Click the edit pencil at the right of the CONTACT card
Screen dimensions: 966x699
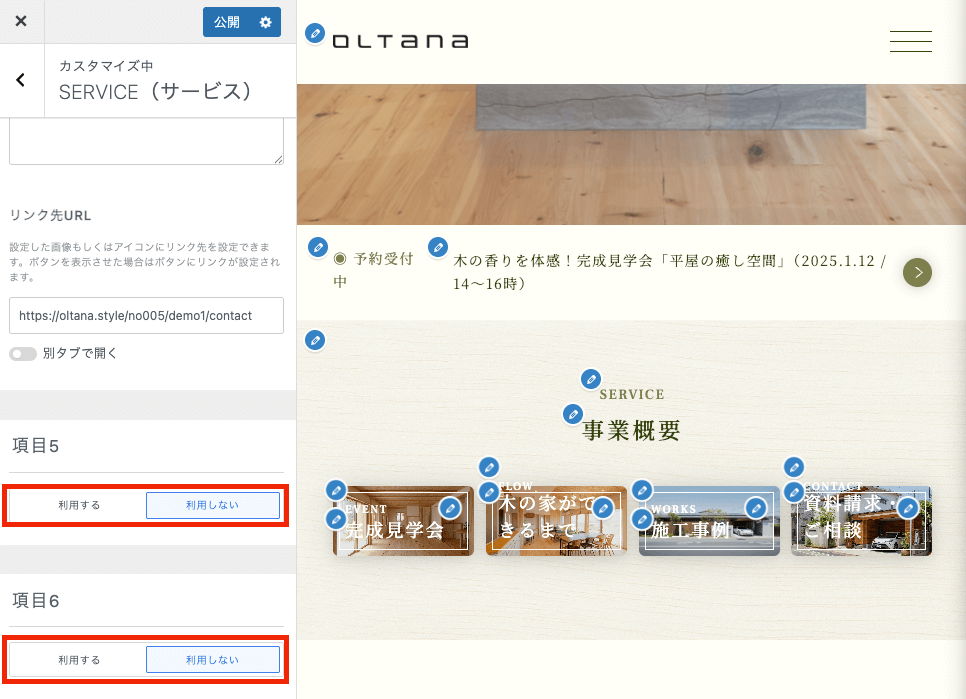coord(908,508)
